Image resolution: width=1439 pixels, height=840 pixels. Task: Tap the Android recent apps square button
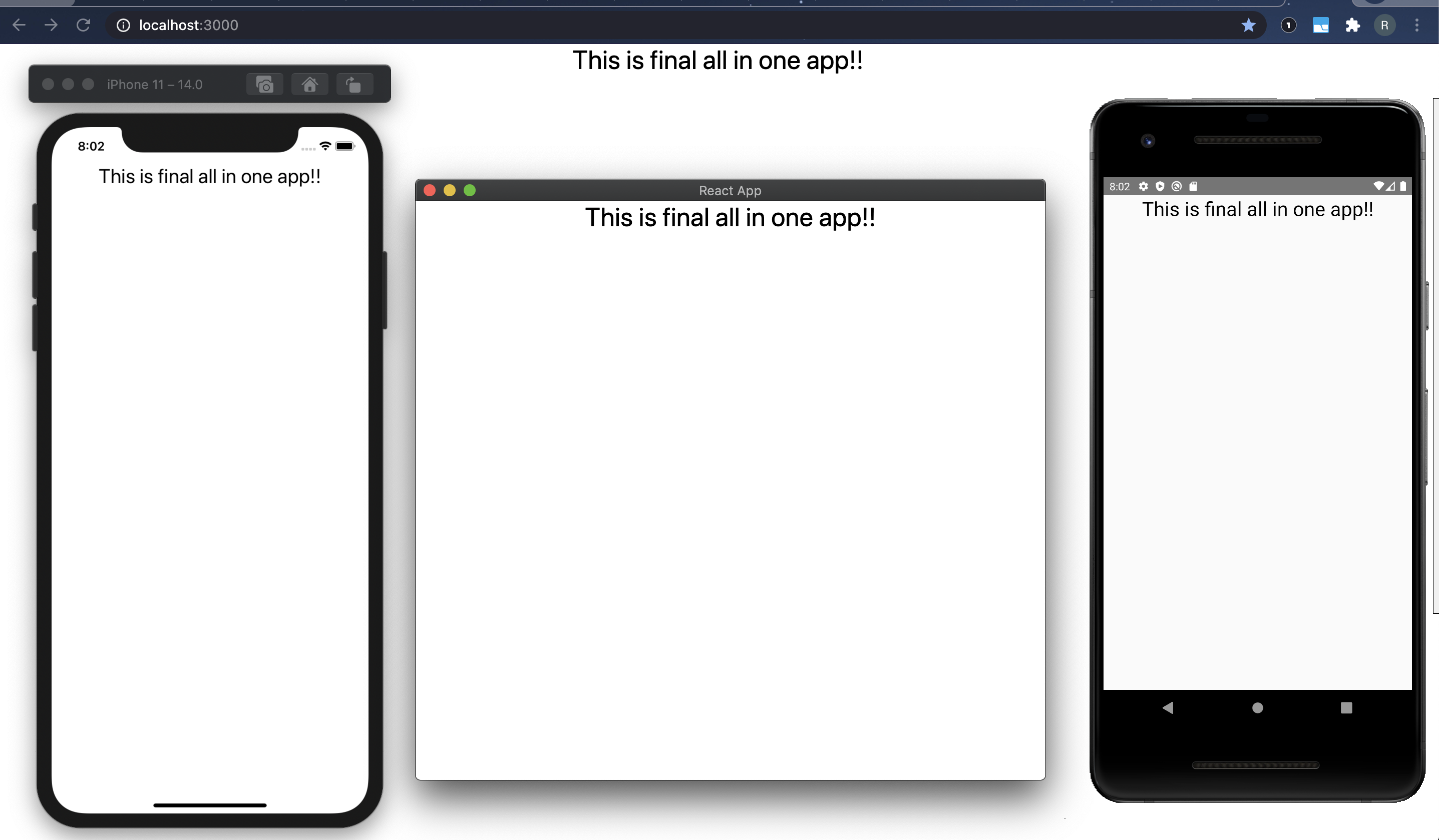(1346, 707)
